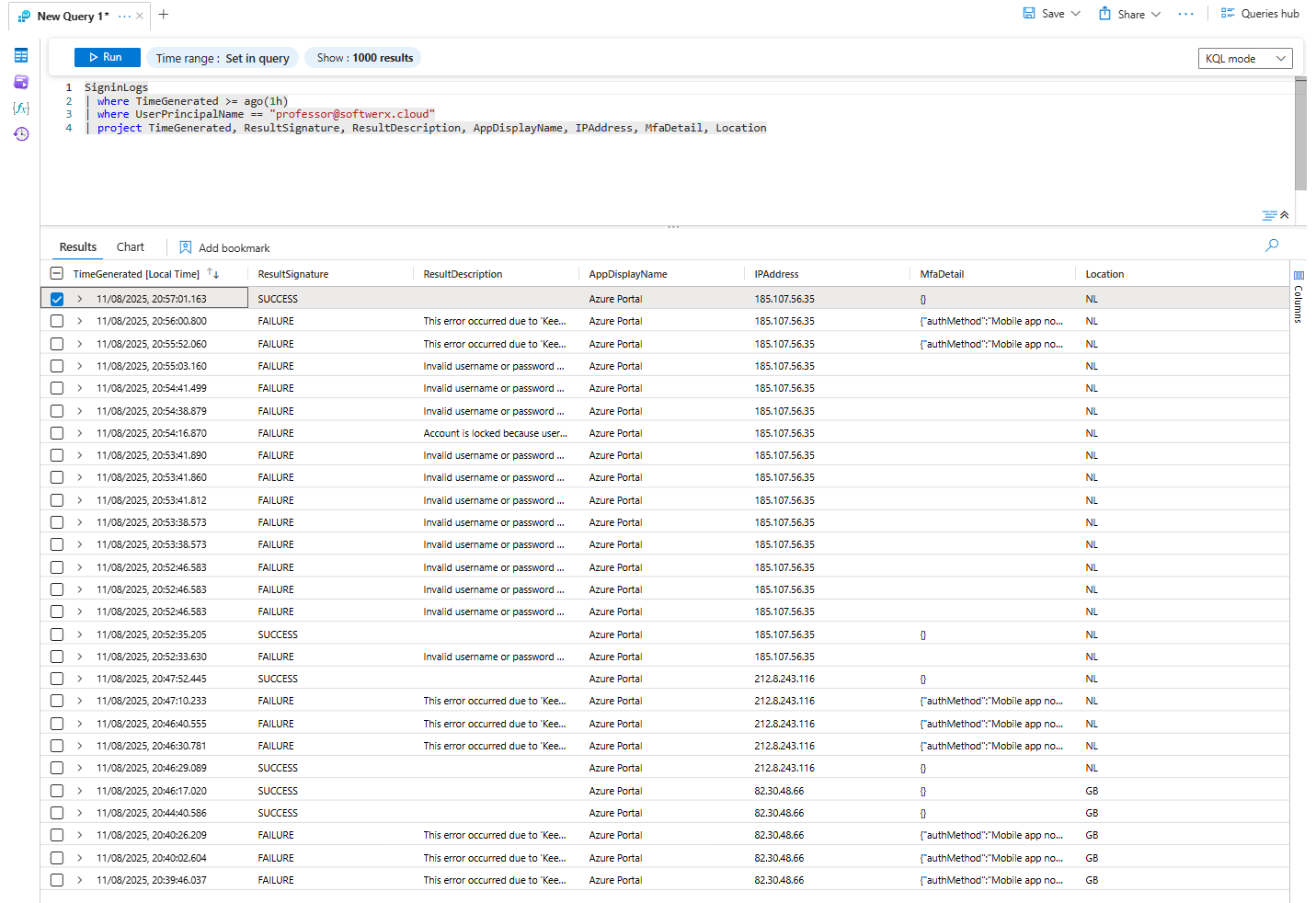Click the MfaDetail column header
Viewport: 1316px width, 903px height.
coord(942,274)
